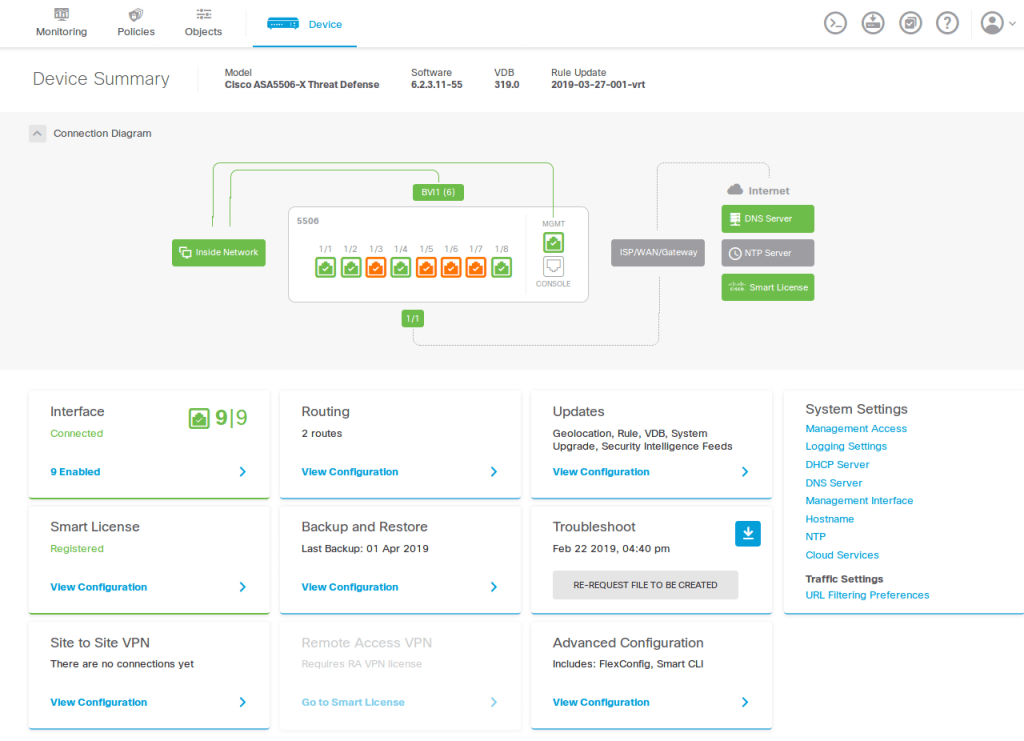Select port 1/1 interface icon
The height and width of the screenshot is (741, 1024).
coord(326,268)
